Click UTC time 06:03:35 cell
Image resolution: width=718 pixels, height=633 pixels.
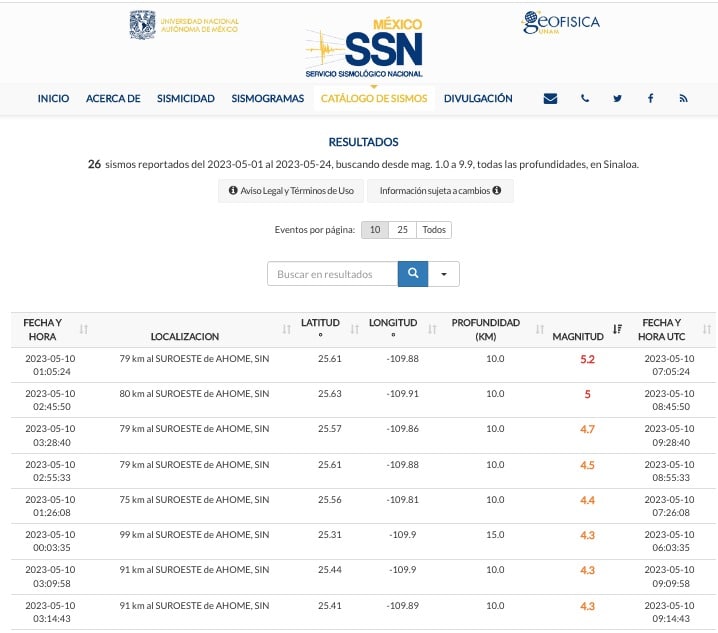(x=669, y=541)
